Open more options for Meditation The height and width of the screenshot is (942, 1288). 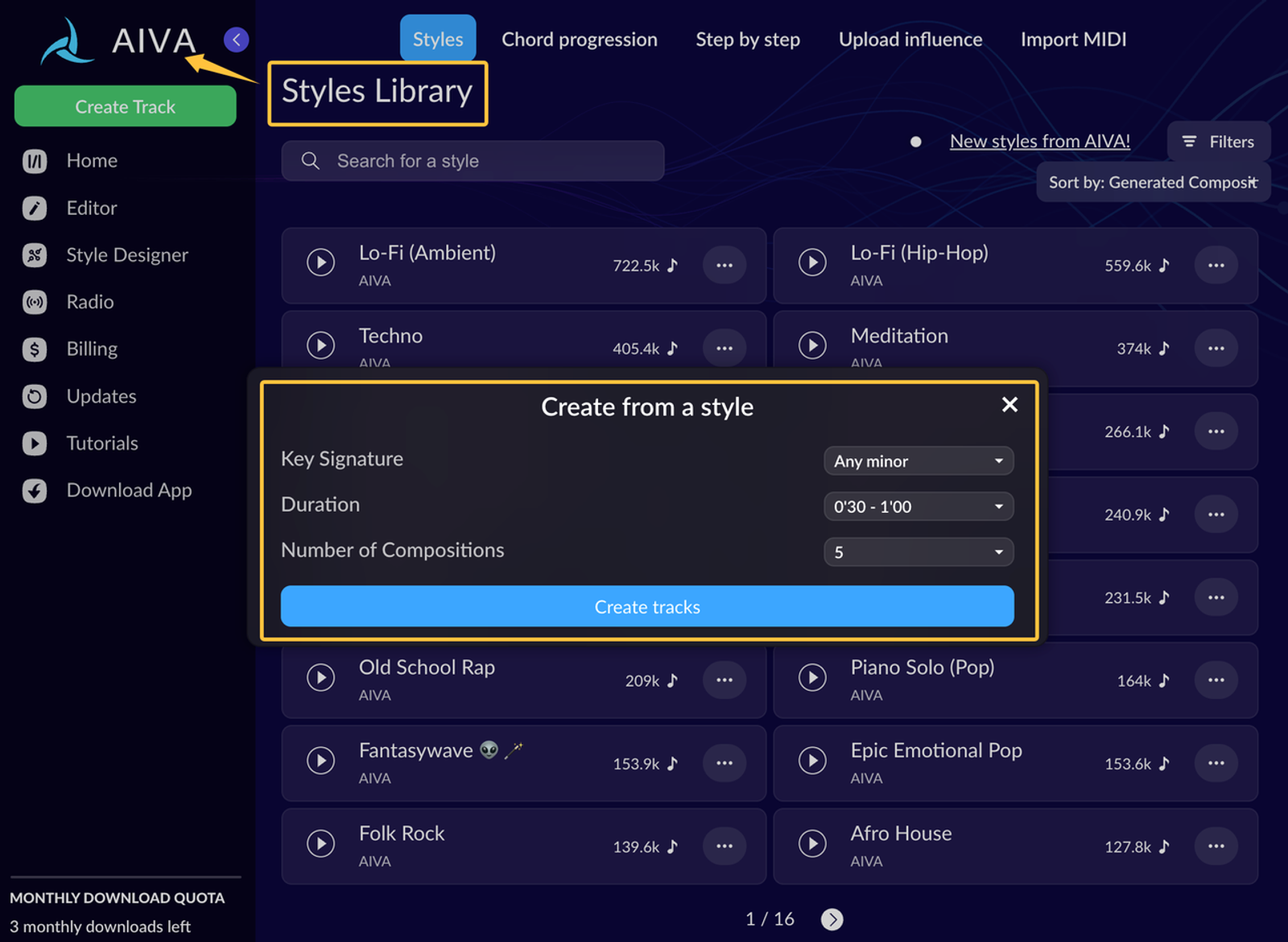tap(1216, 348)
